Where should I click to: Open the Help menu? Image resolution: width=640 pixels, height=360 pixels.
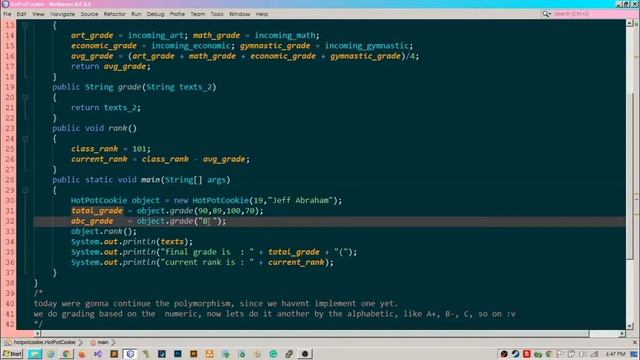pyautogui.click(x=262, y=14)
